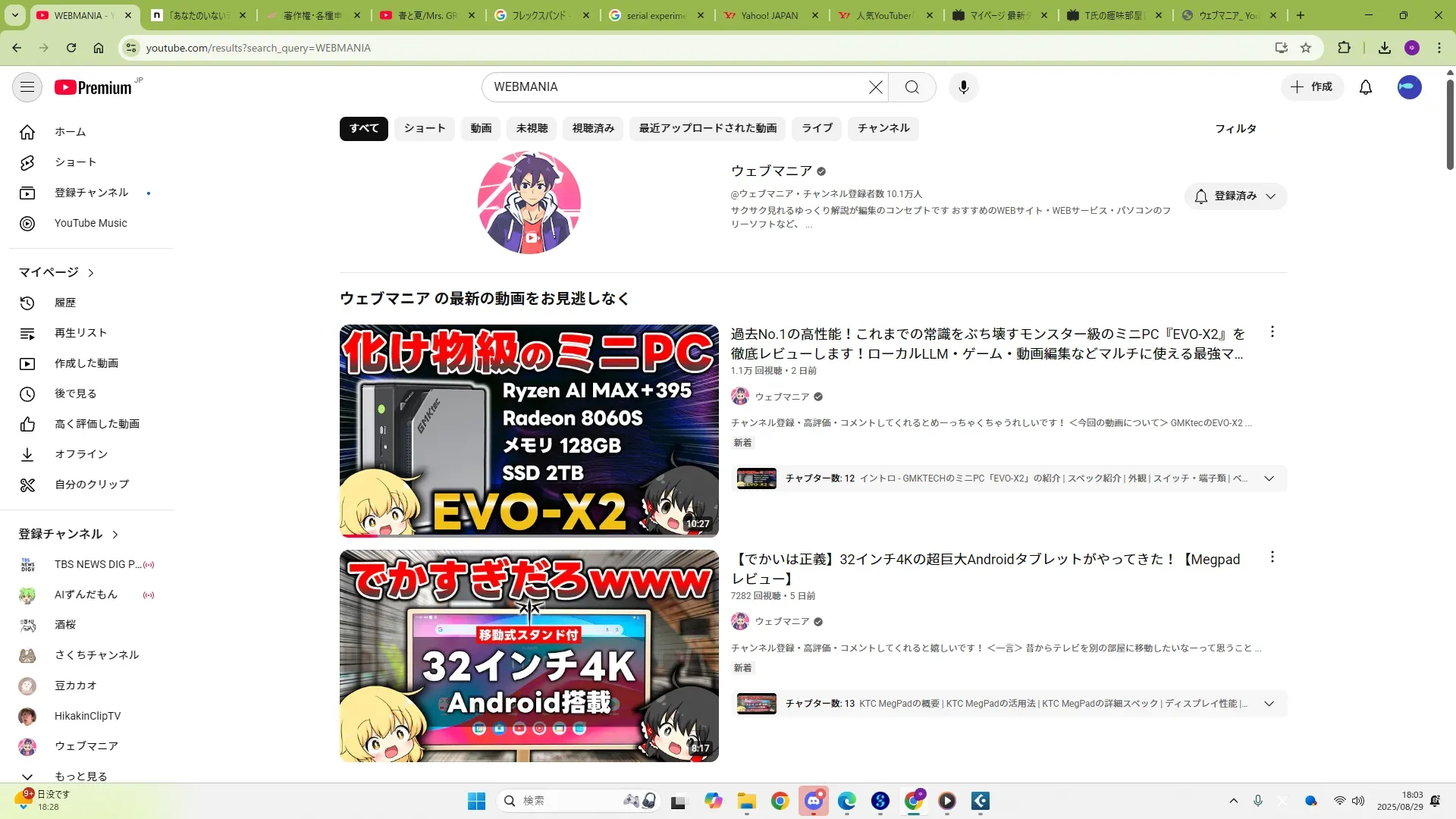Open the フィルタ search filters
The height and width of the screenshot is (819, 1456).
coord(1235,129)
